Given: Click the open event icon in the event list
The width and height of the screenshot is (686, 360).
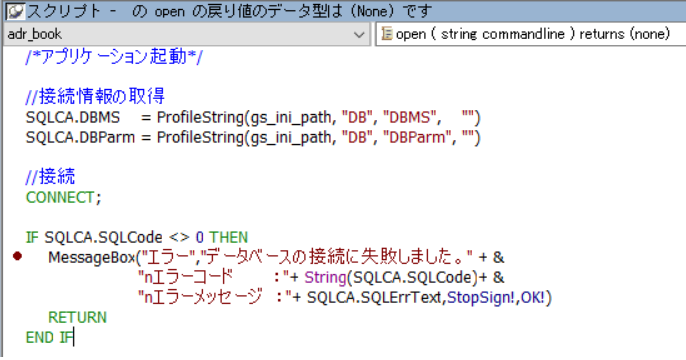Looking at the screenshot, I should (386, 34).
